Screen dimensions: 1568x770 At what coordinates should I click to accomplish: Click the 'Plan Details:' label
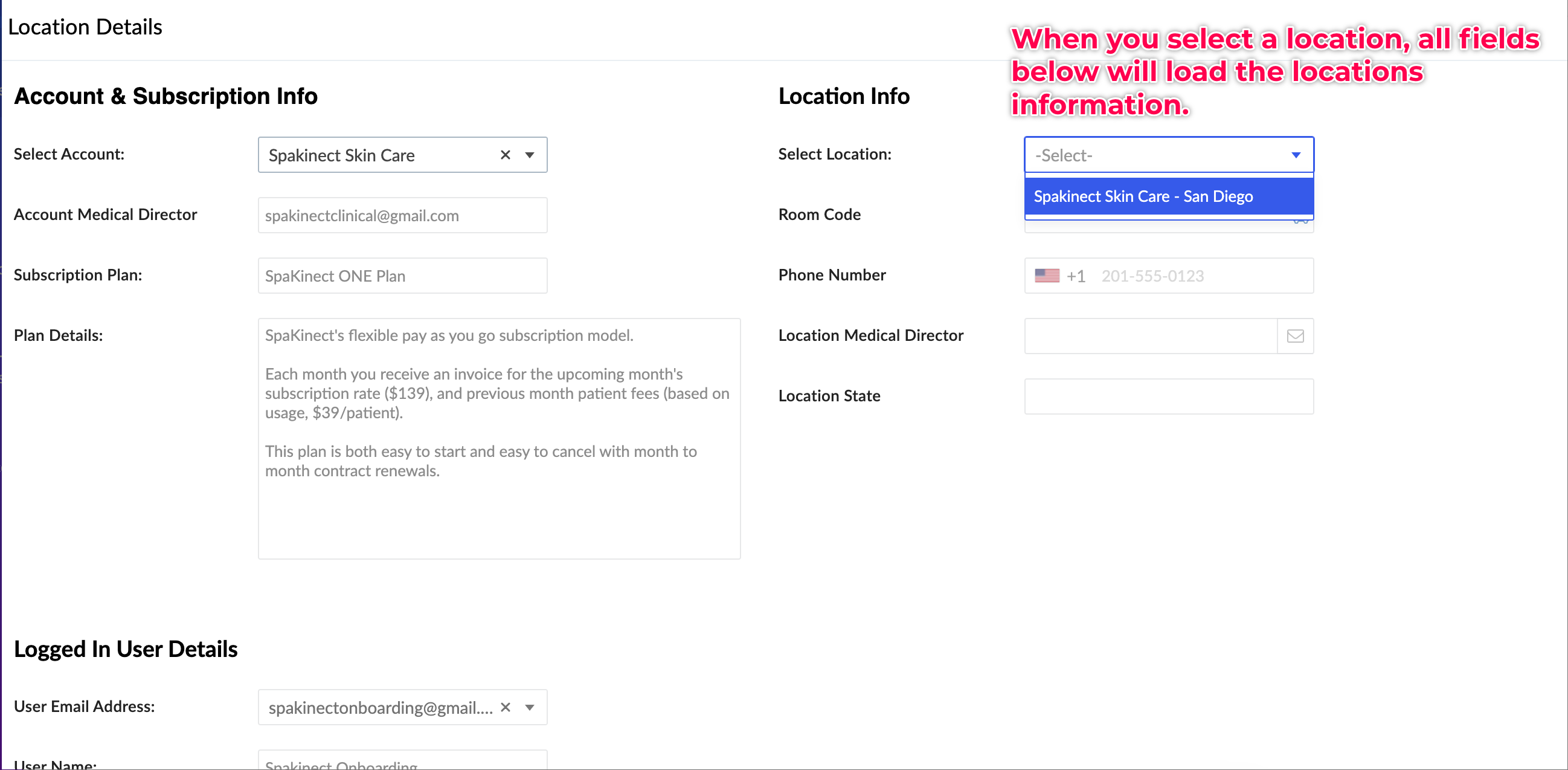(59, 335)
